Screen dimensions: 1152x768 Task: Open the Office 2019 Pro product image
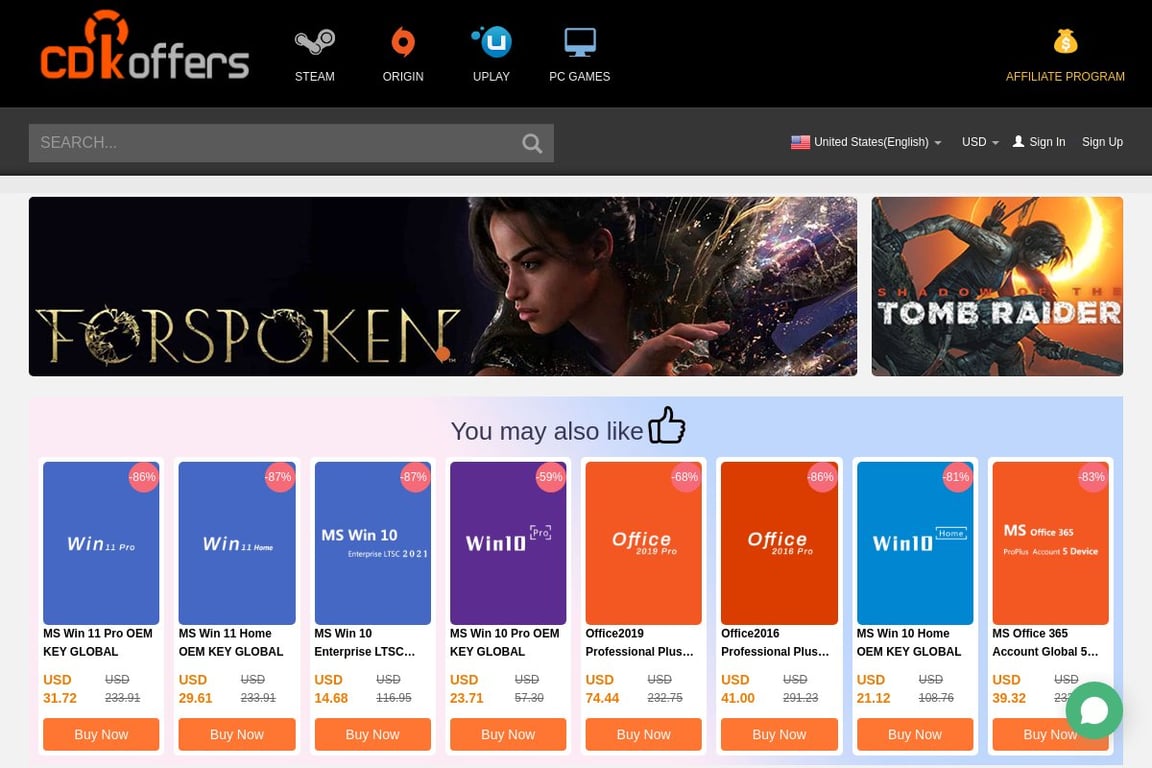point(644,543)
